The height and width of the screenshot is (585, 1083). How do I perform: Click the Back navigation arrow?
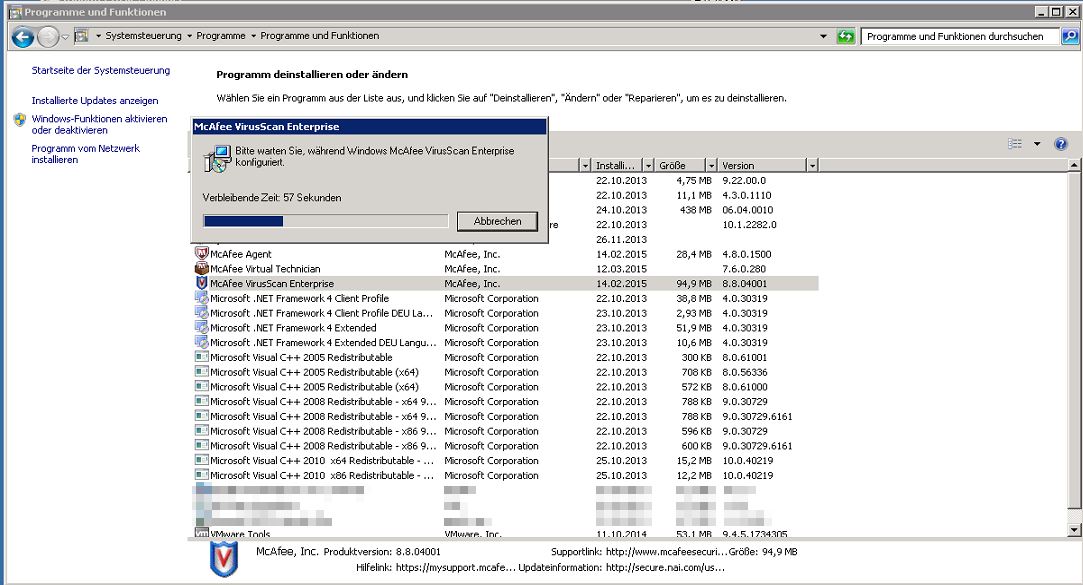[23, 37]
